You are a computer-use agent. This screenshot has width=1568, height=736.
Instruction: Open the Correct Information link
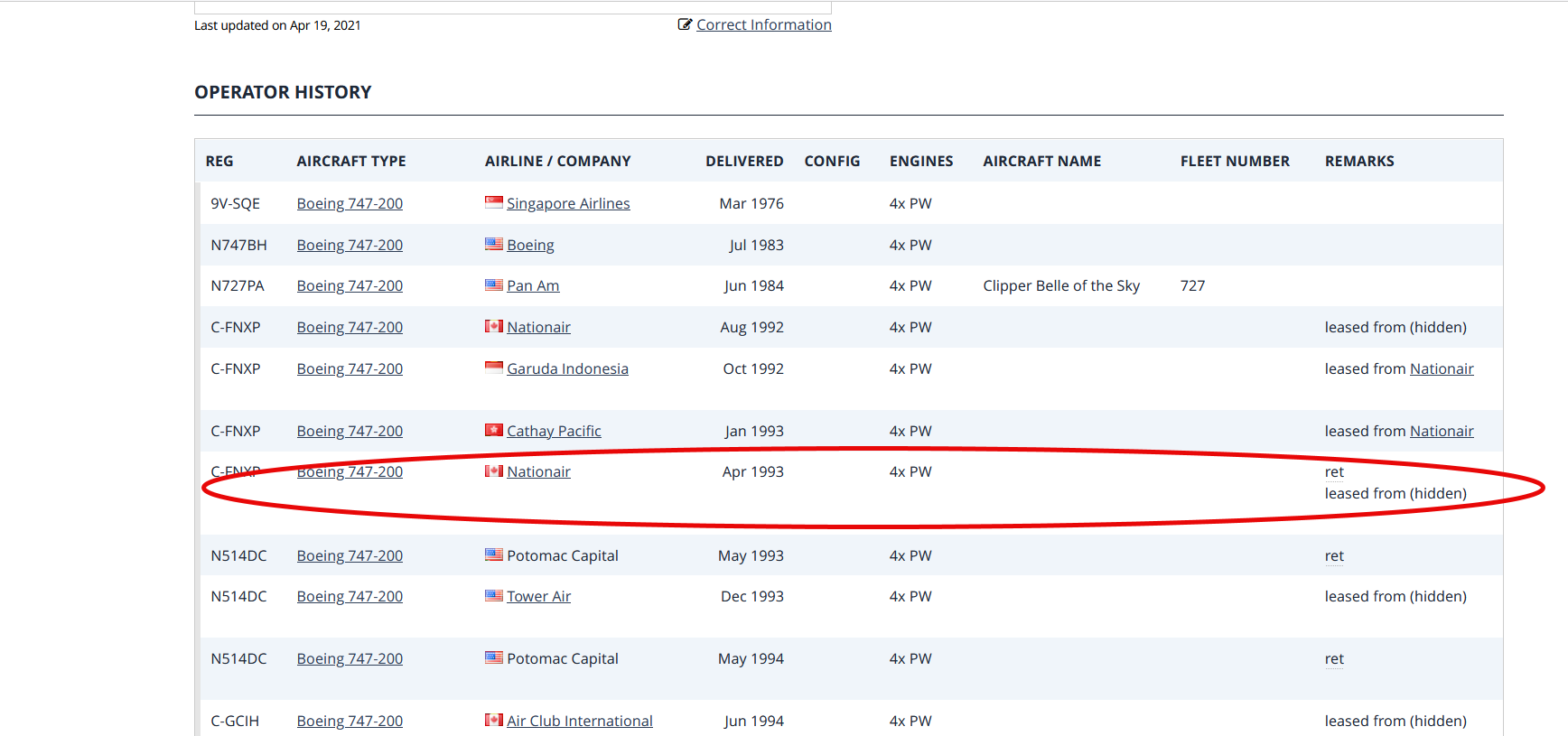coord(763,25)
